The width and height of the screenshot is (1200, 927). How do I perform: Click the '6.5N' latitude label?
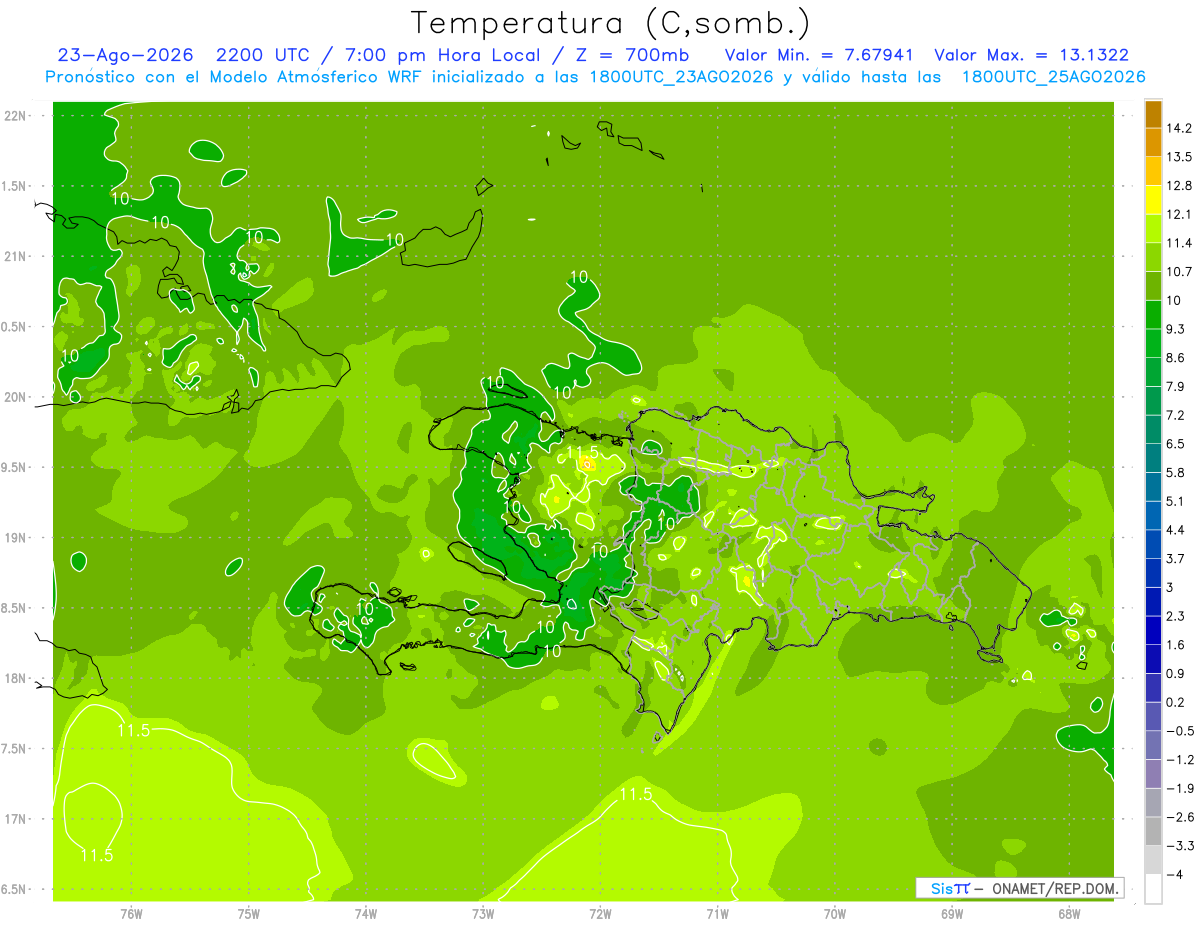coord(14,889)
